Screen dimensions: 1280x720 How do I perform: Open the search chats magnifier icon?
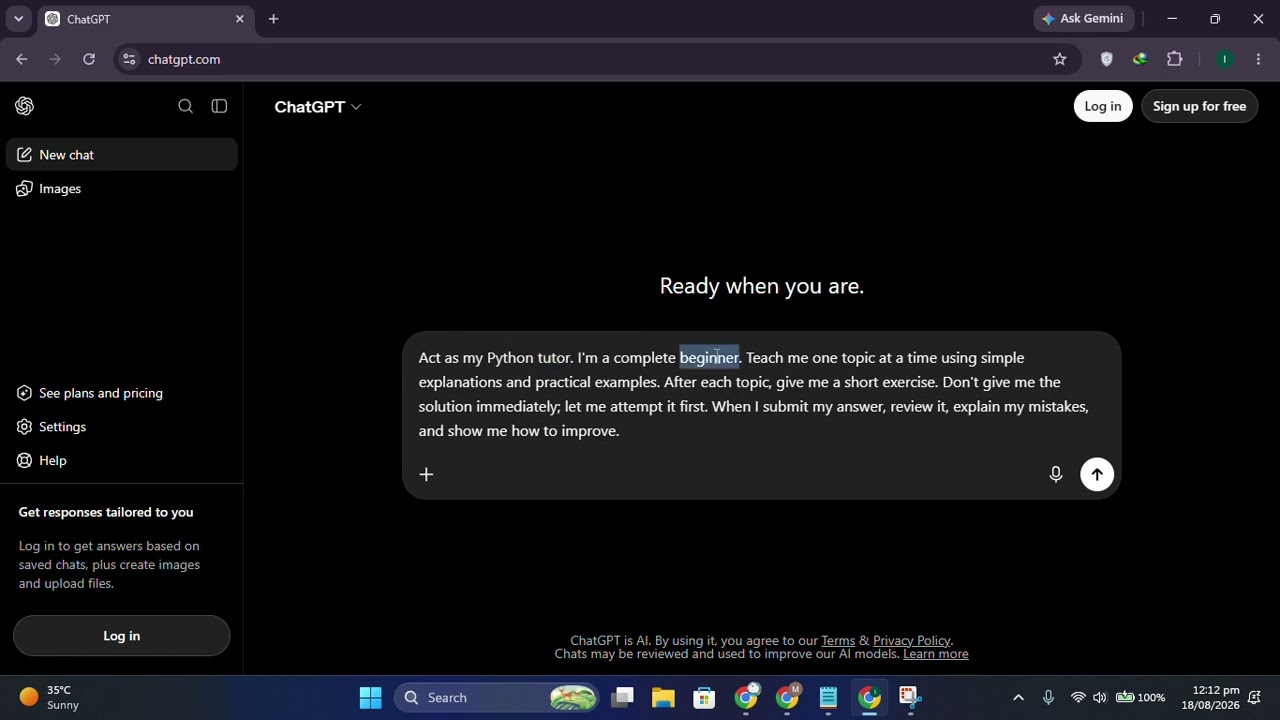coord(185,106)
